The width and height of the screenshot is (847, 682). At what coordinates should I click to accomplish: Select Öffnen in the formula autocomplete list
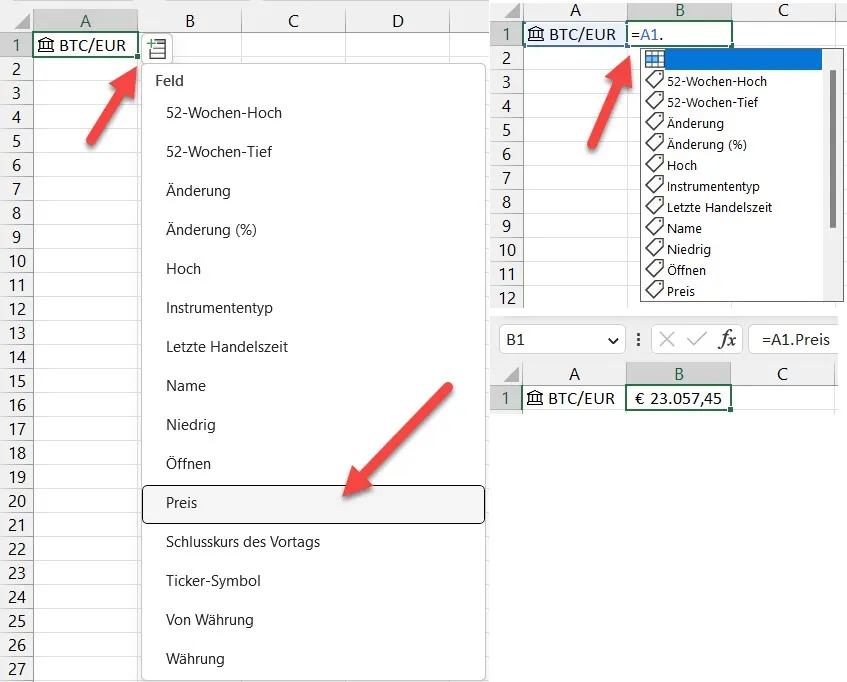686,270
